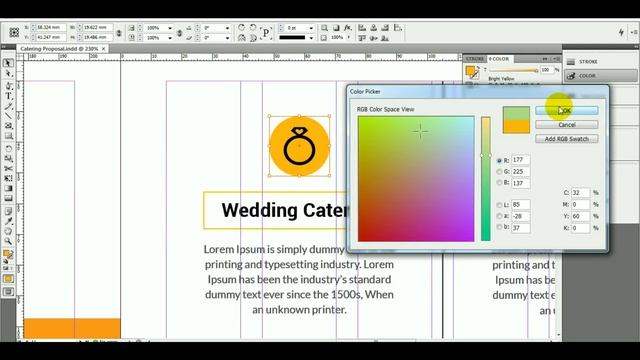Screen dimensions: 640x360
Task: Select the Rotate tool in toolbox
Action: [8, 149]
